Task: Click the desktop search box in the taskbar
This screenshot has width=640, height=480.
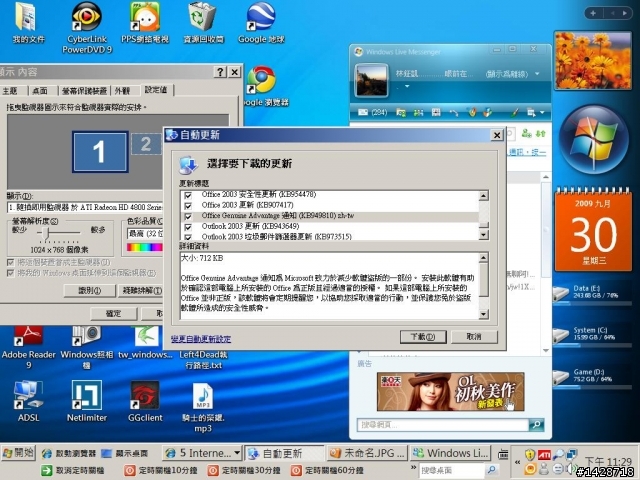Action: [452, 471]
